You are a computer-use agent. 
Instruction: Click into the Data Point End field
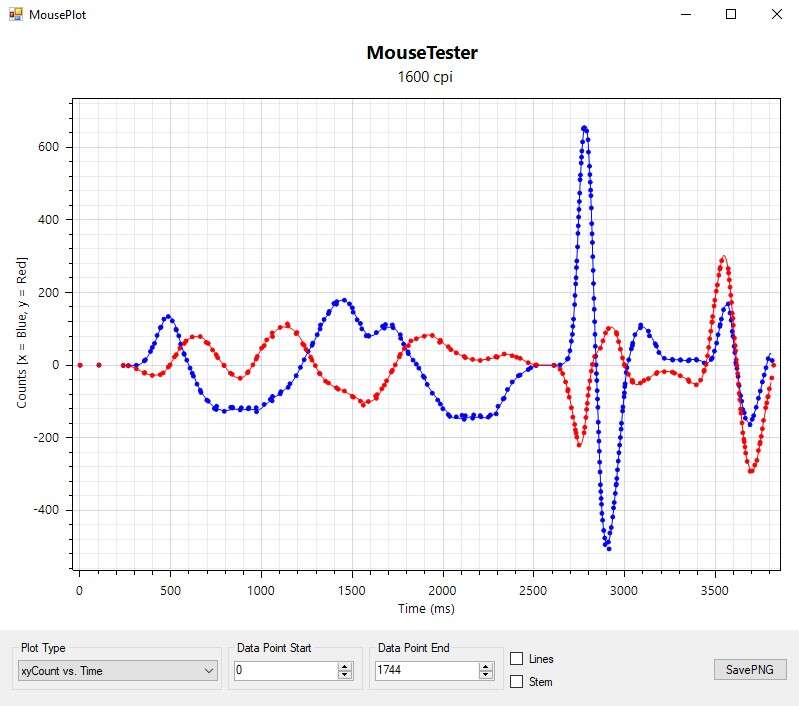427,671
